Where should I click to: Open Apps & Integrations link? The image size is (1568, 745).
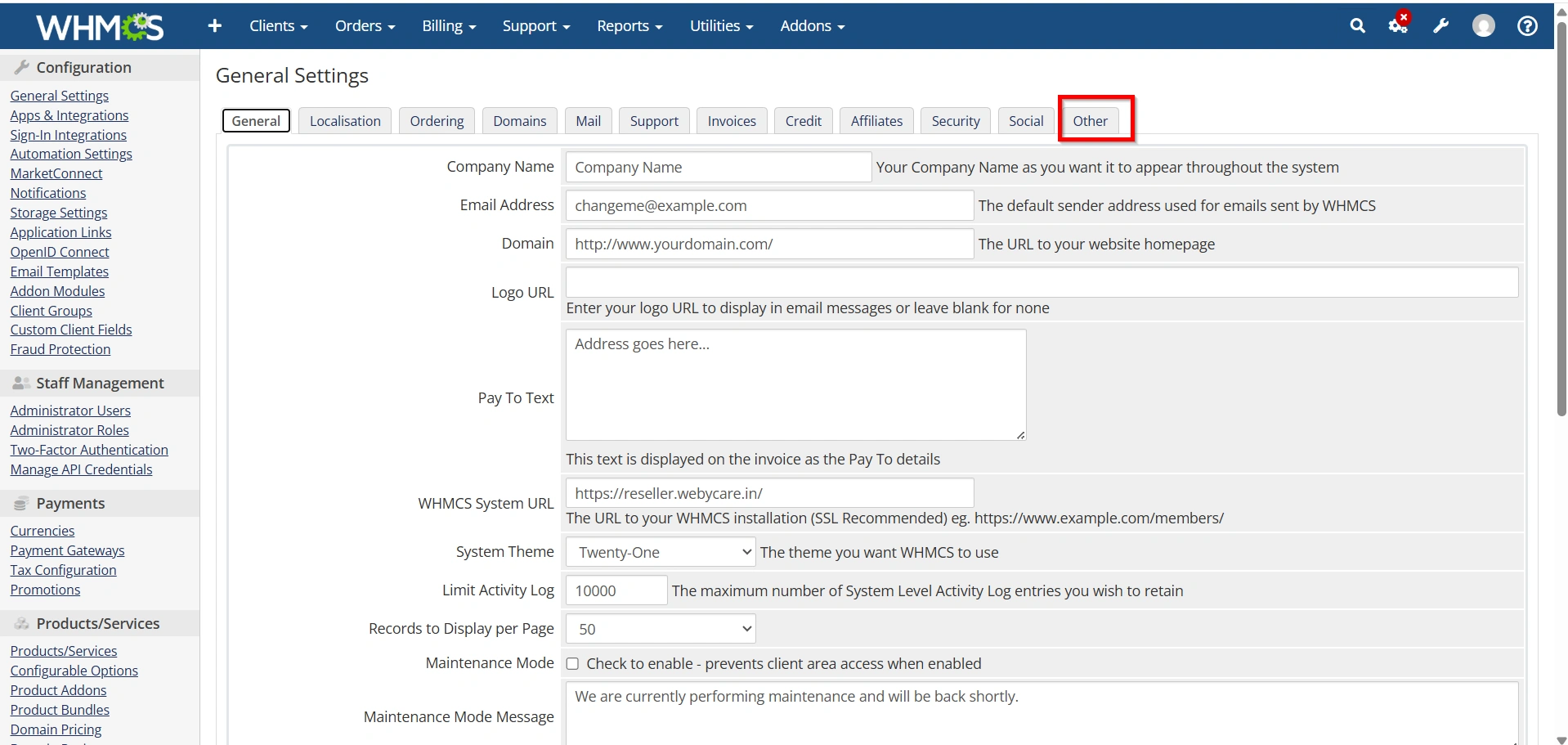69,115
